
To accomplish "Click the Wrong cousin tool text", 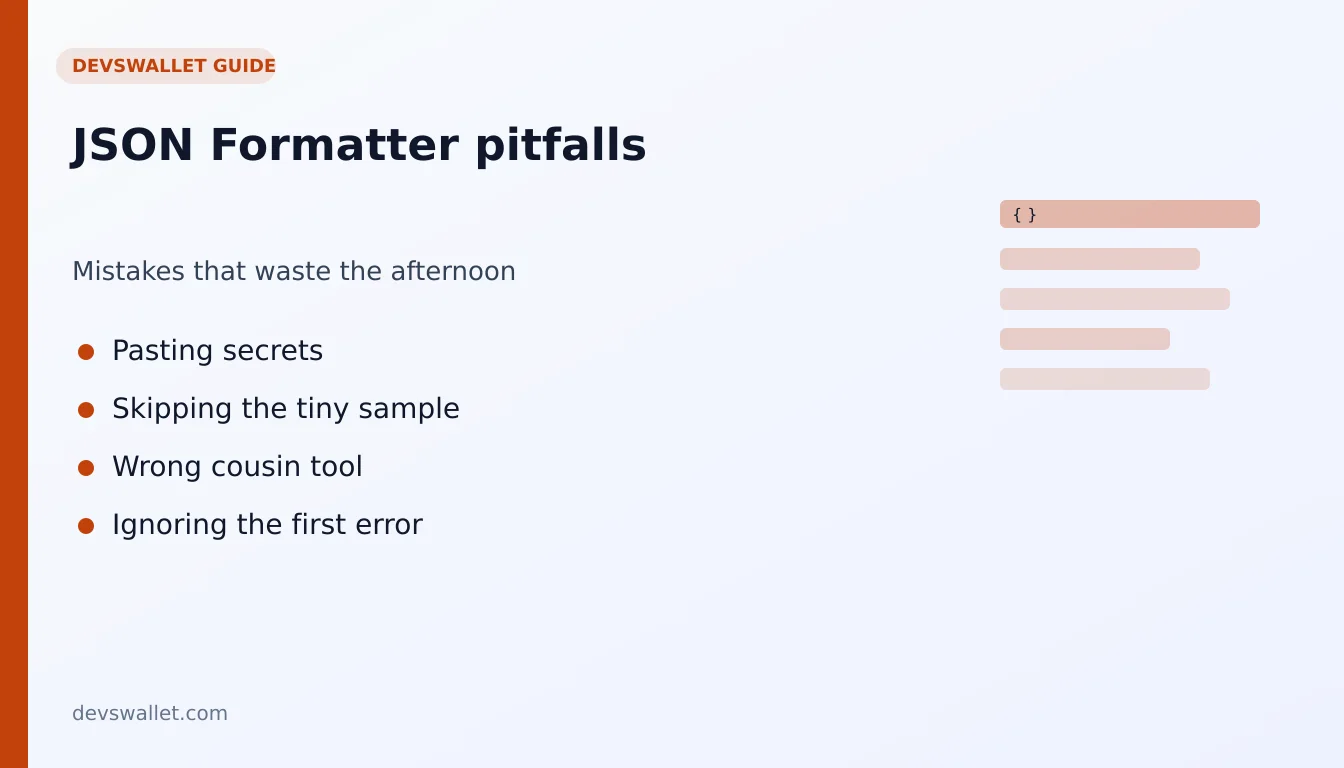I will click(237, 467).
